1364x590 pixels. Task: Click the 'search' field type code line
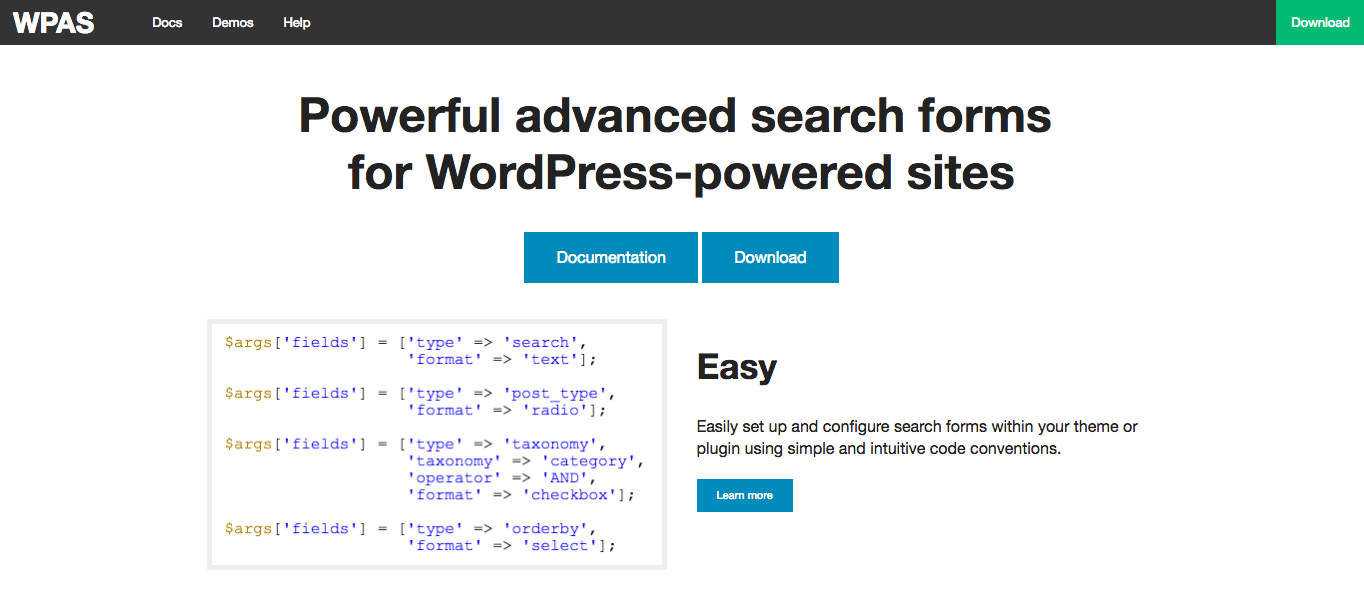(410, 342)
